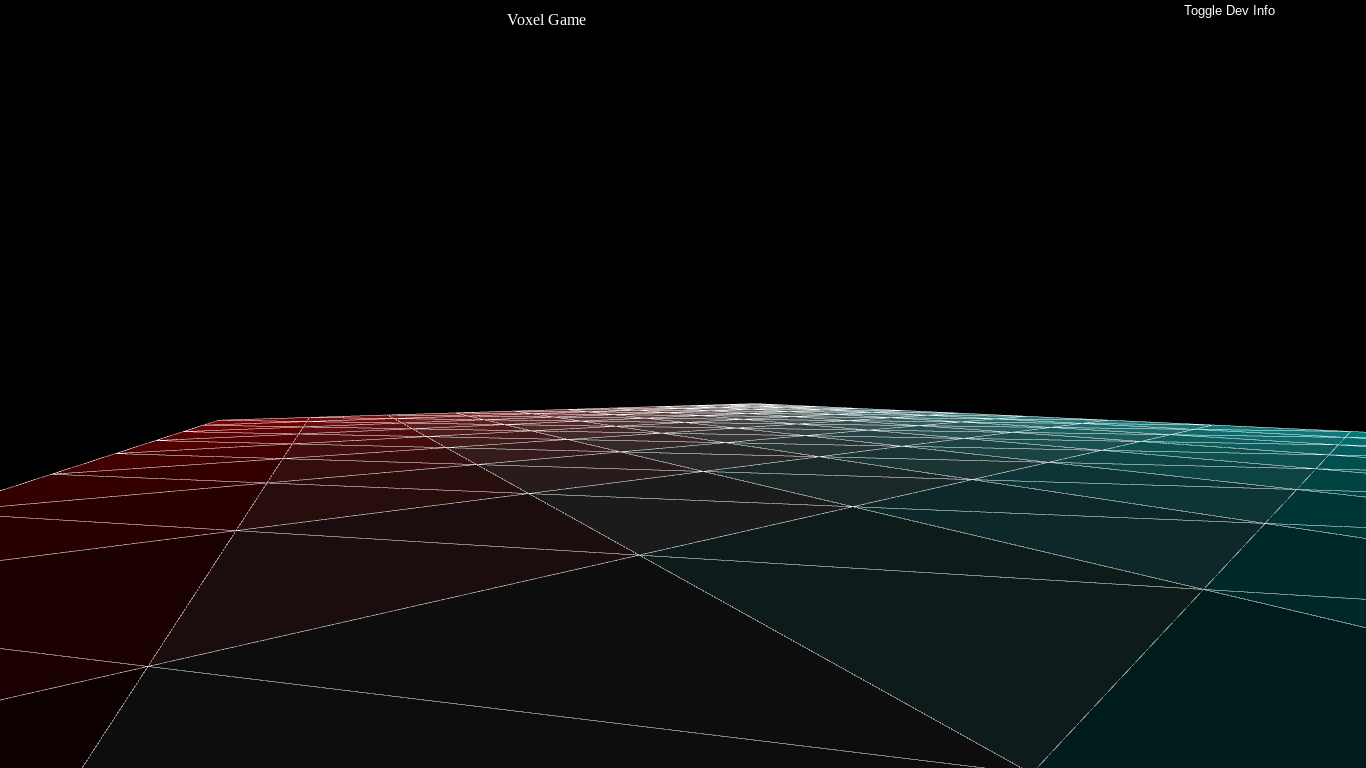This screenshot has width=1366, height=768.
Task: Click the Toggle Dev Info button
Action: pos(1229,11)
